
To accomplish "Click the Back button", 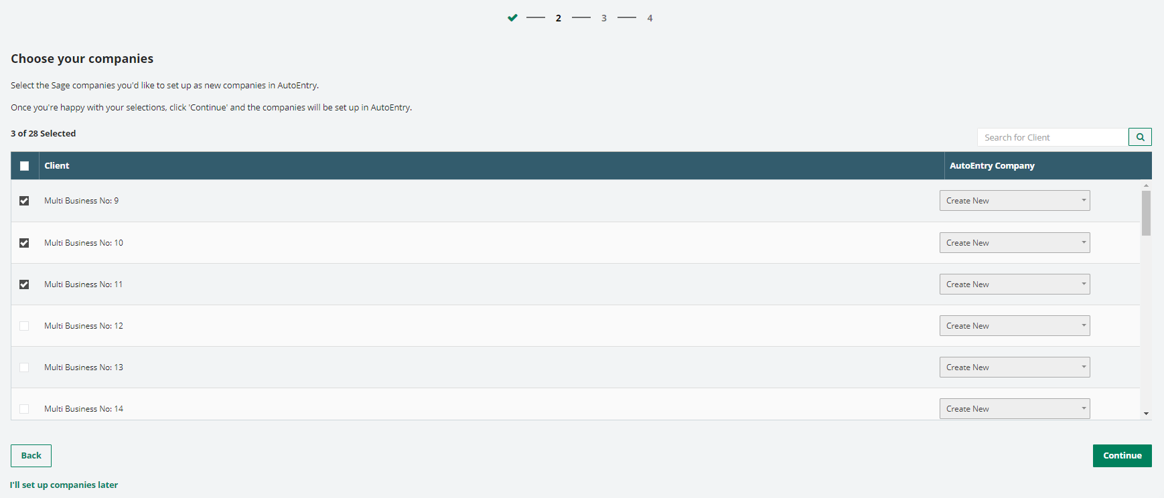I will (31, 456).
